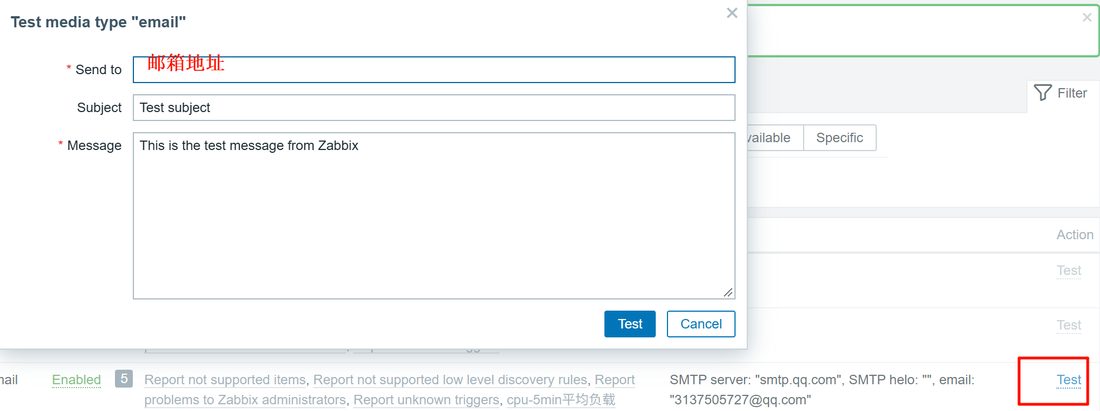Click the Test link highlighted in red
The image size is (1100, 411).
(1068, 379)
